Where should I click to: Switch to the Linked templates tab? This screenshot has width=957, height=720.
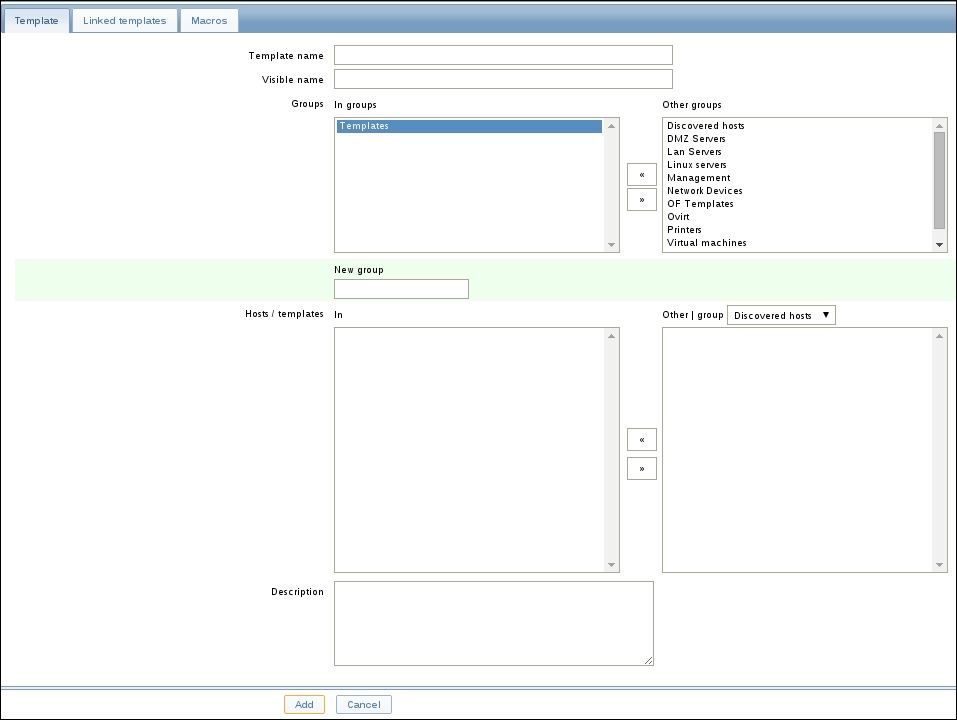tap(125, 20)
